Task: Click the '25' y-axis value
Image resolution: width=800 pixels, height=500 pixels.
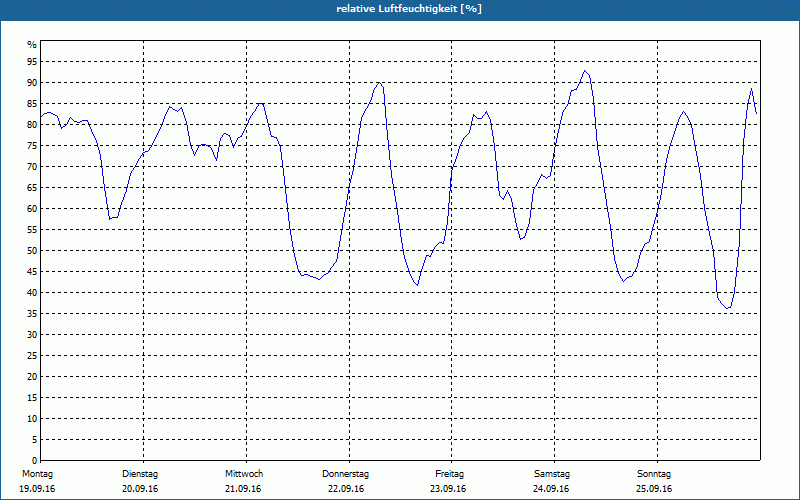Action: point(32,356)
